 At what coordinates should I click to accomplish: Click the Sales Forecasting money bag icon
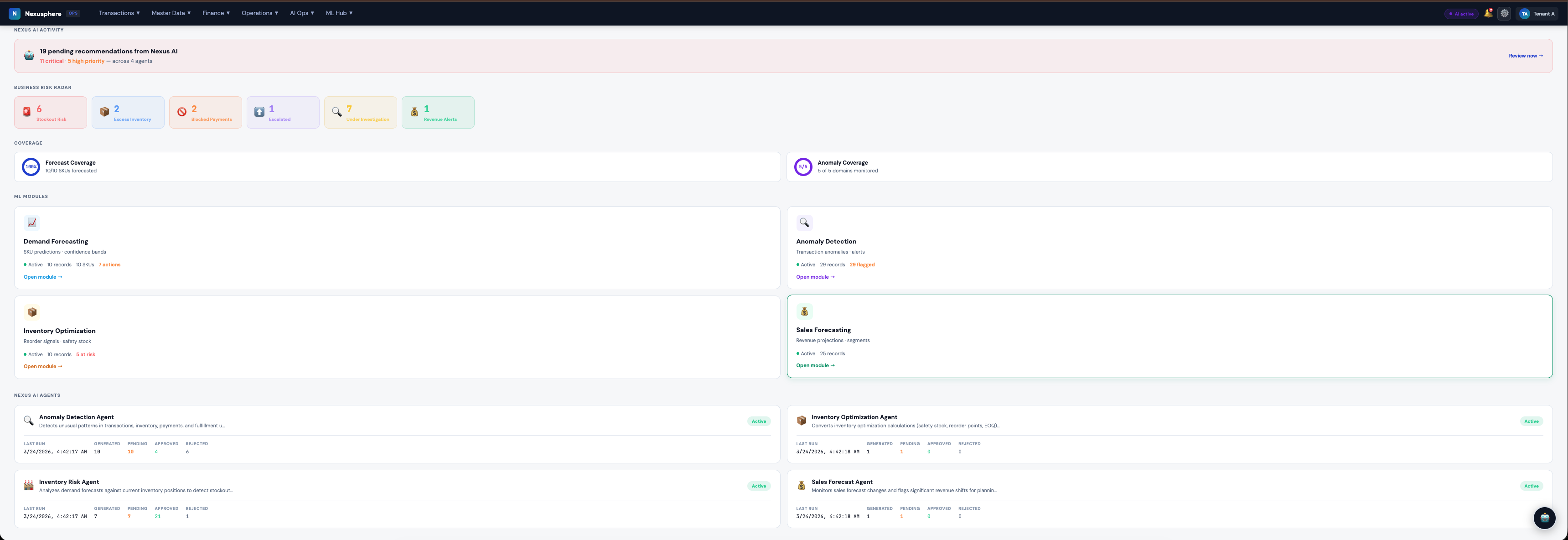(x=804, y=312)
